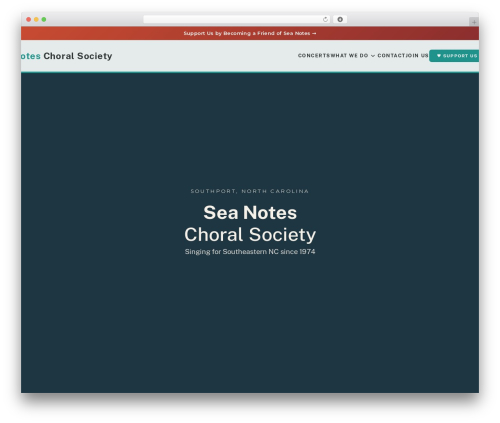Click the Sea Notes hero heading

(x=250, y=213)
